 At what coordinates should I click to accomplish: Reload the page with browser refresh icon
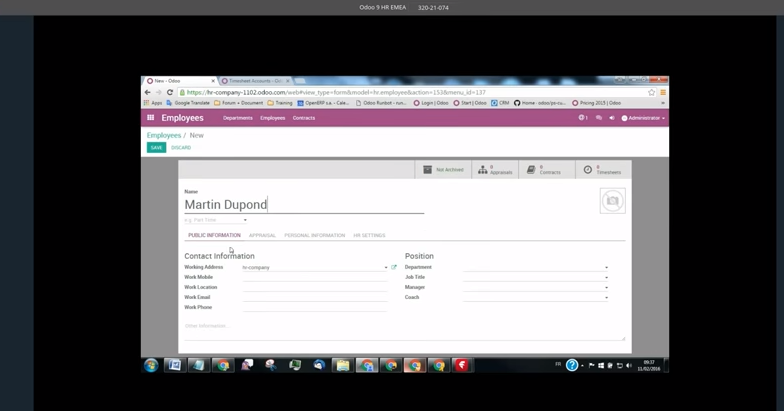point(170,92)
